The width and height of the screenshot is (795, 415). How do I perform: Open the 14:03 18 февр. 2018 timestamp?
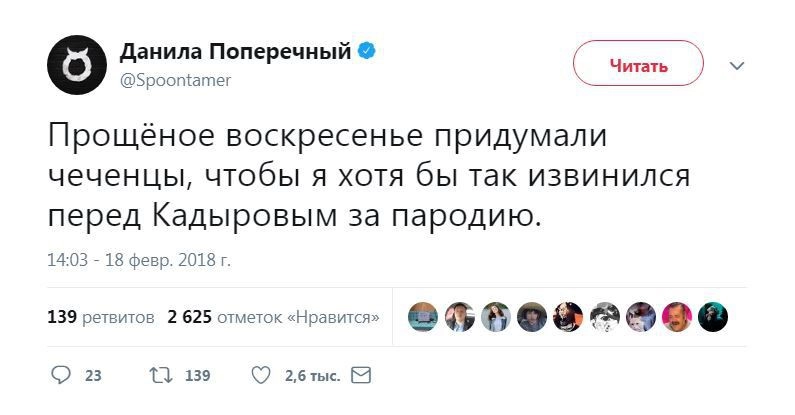click(139, 260)
